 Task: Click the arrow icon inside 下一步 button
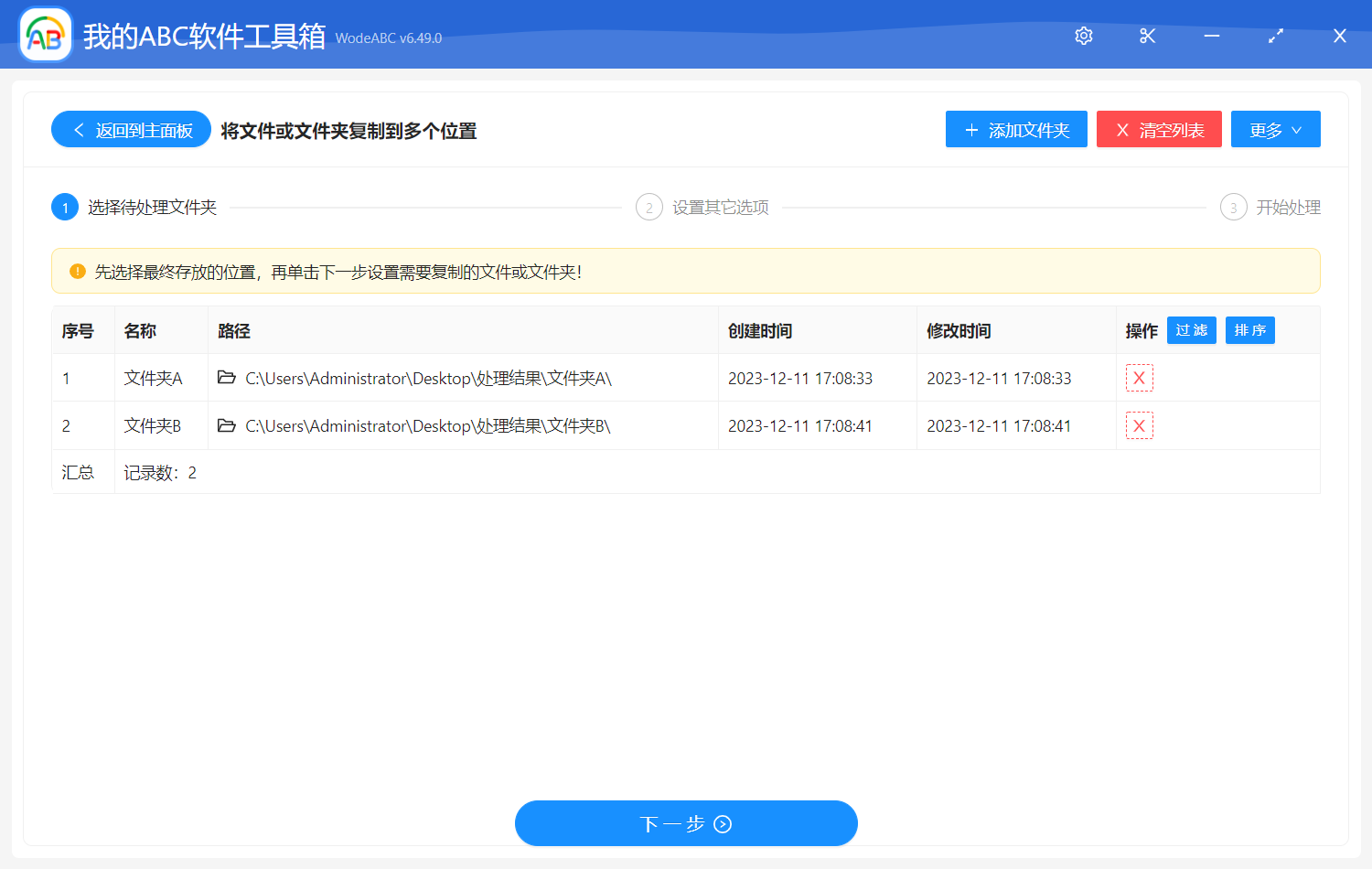pos(722,823)
